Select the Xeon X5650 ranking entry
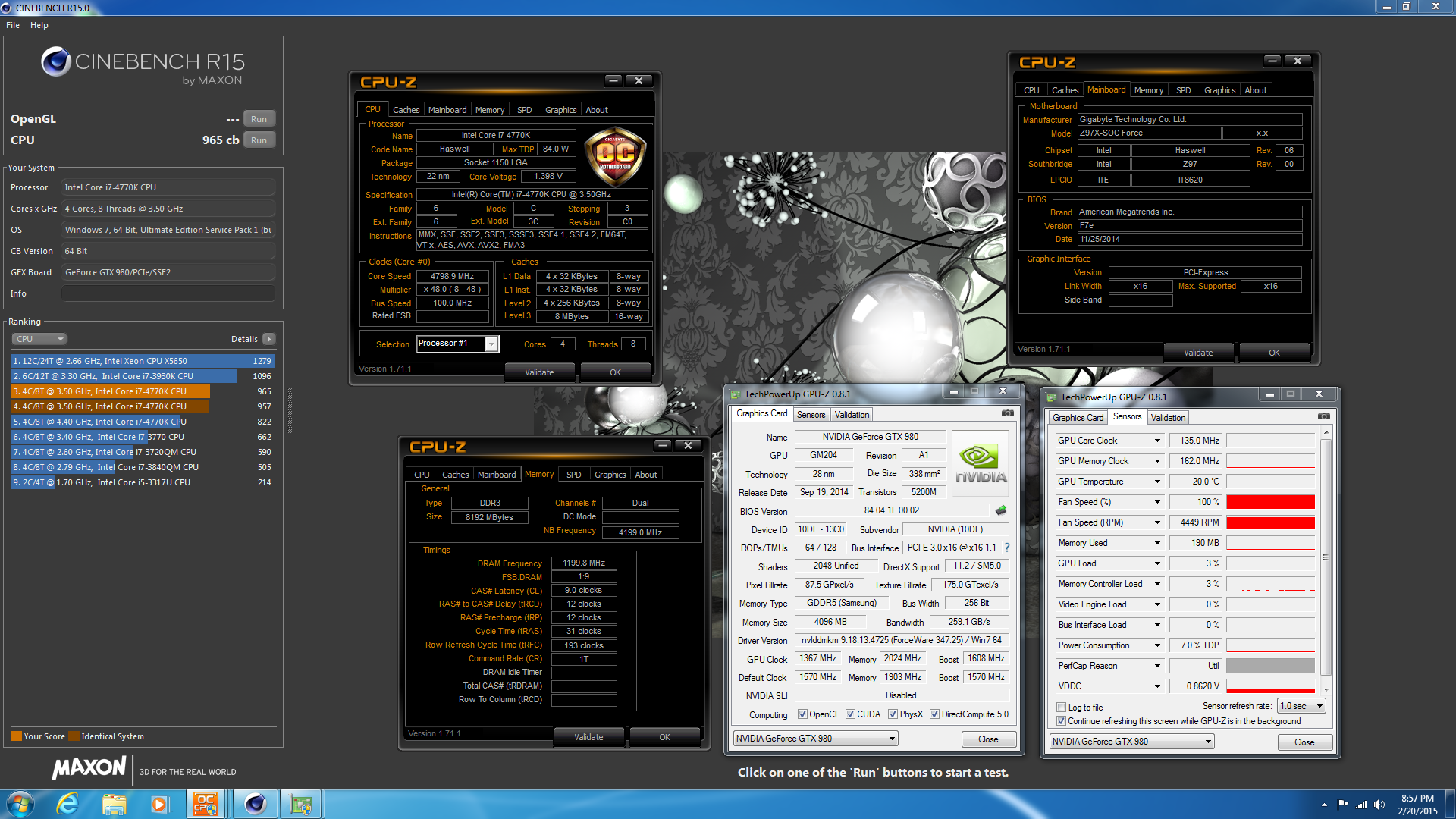The image size is (1456, 819). 142,361
